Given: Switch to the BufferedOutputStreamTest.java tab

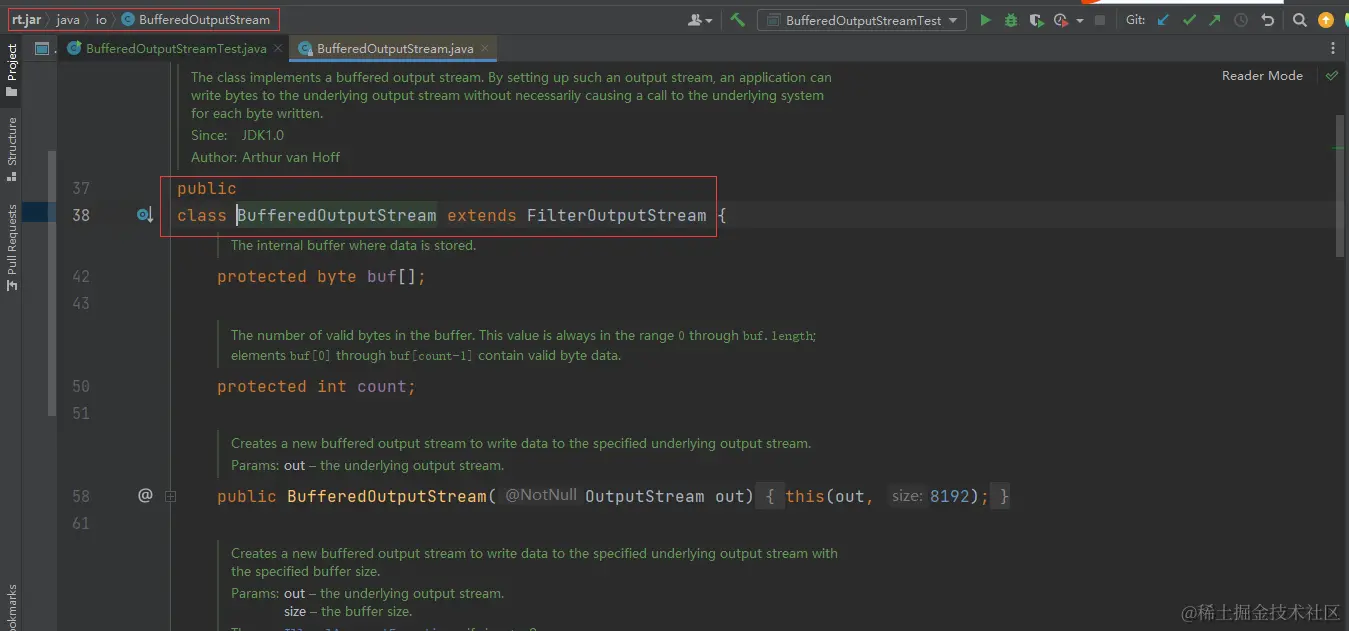Looking at the screenshot, I should [176, 48].
